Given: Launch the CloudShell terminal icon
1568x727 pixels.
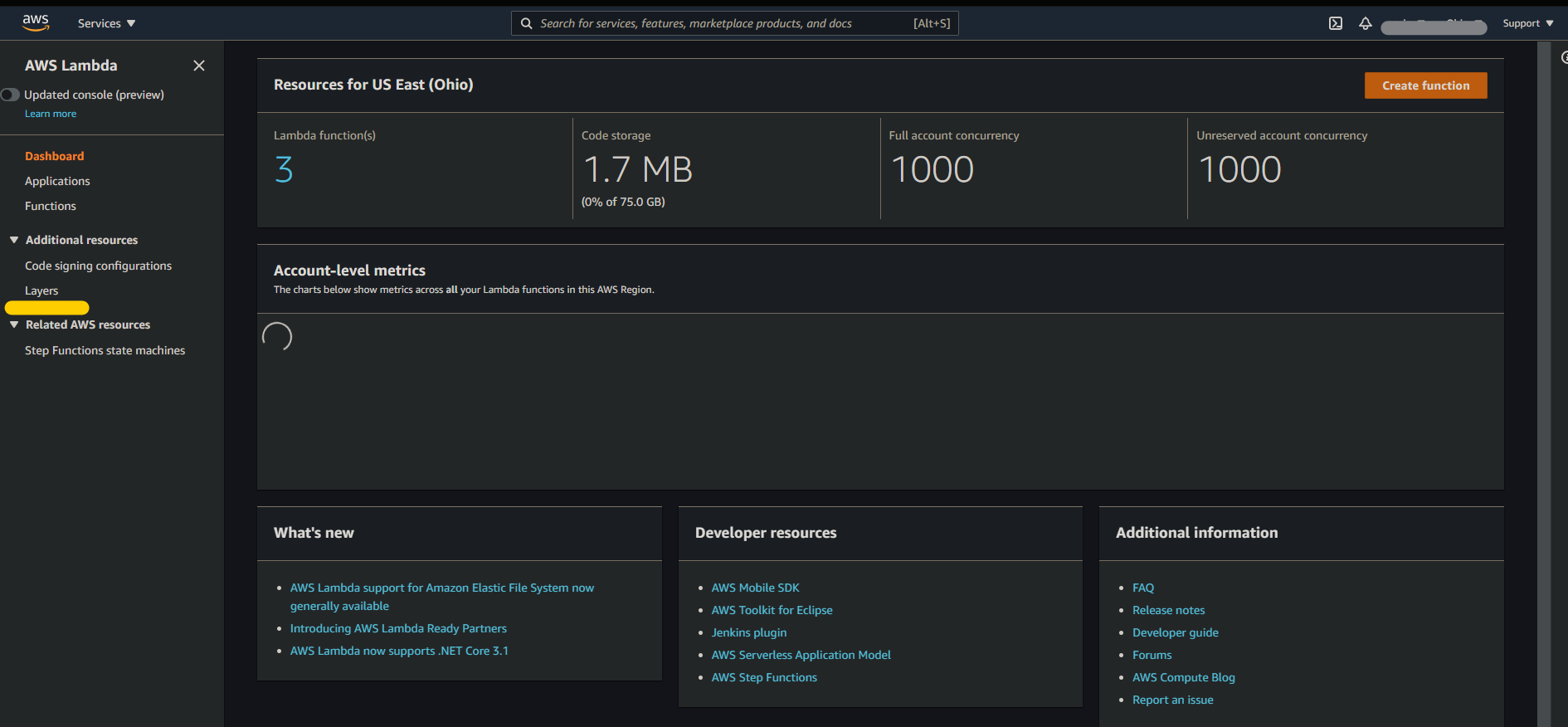Looking at the screenshot, I should pyautogui.click(x=1336, y=23).
